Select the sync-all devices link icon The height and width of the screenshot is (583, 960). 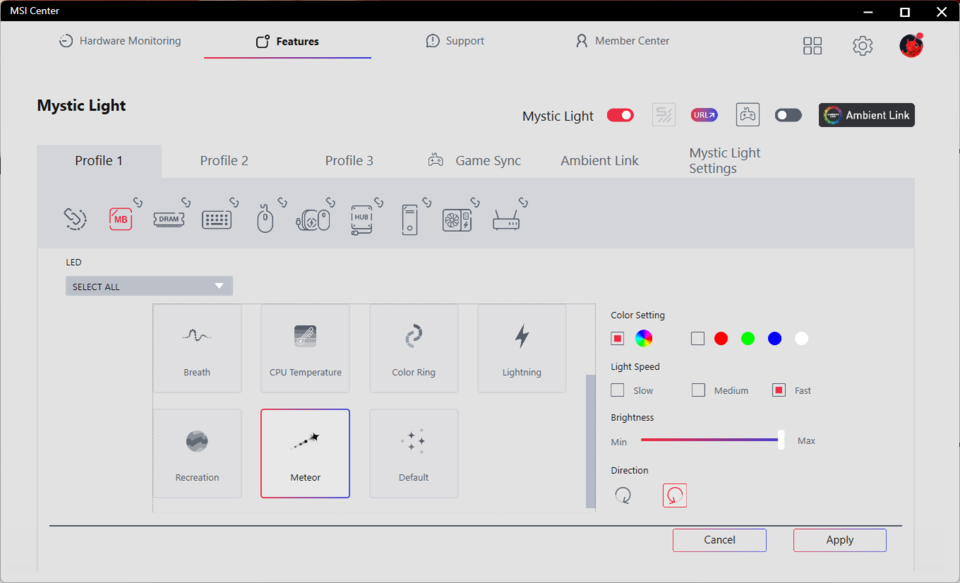pos(75,219)
